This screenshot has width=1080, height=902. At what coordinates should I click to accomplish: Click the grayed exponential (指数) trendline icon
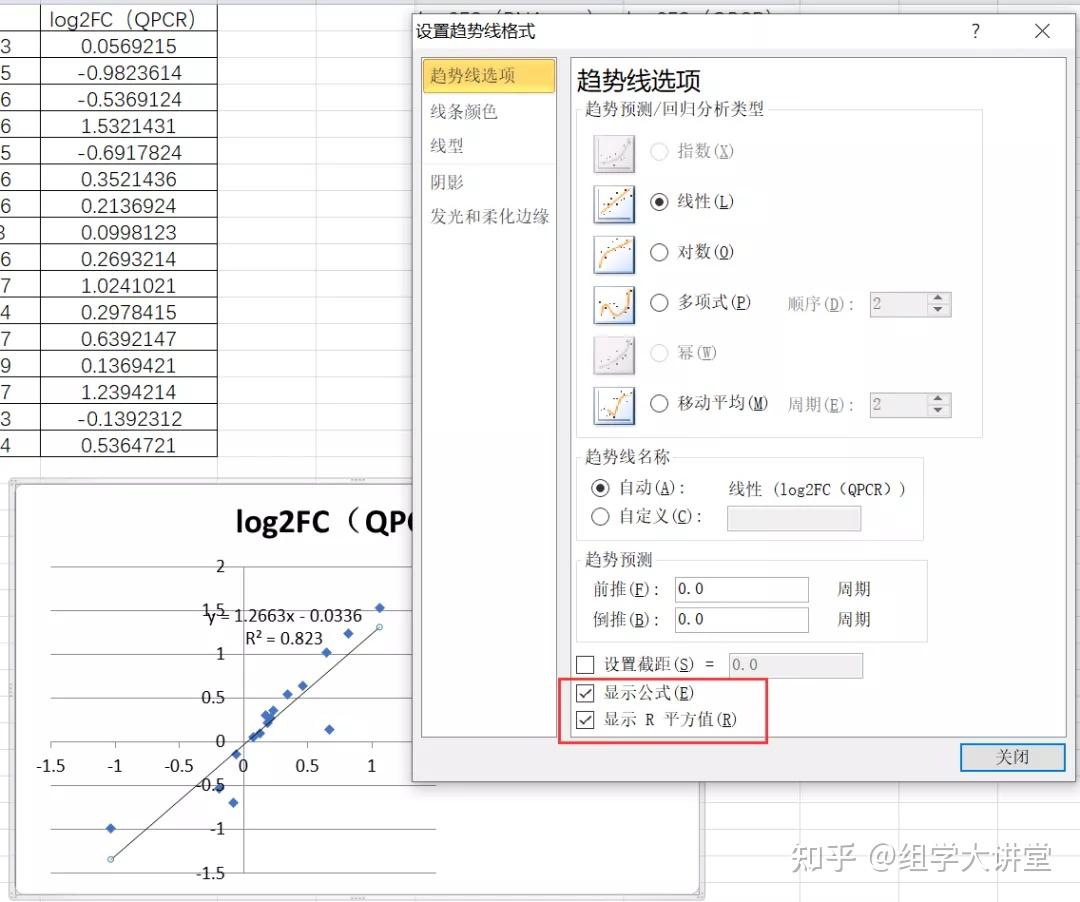click(x=613, y=152)
